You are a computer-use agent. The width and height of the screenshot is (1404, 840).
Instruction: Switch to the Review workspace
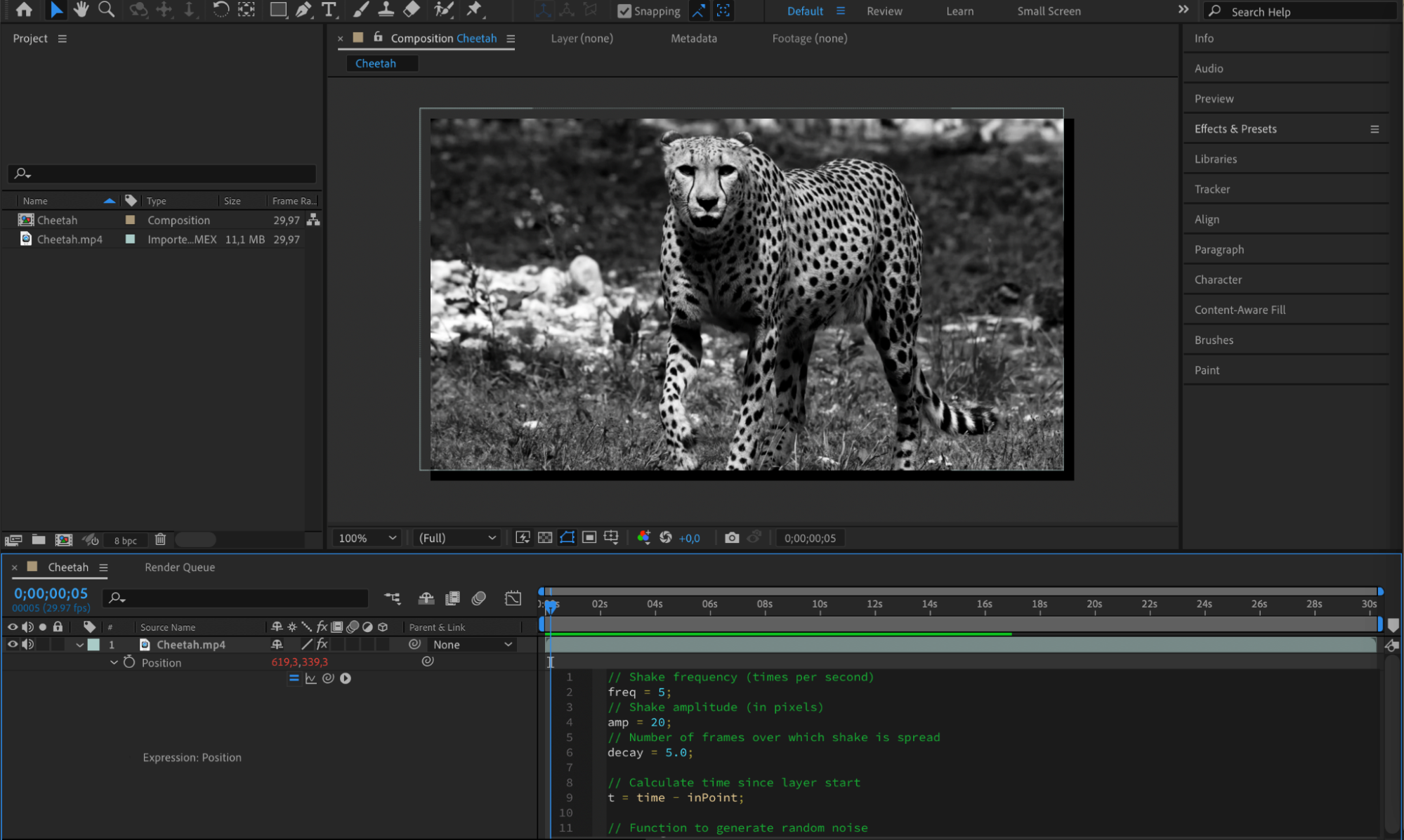click(884, 11)
